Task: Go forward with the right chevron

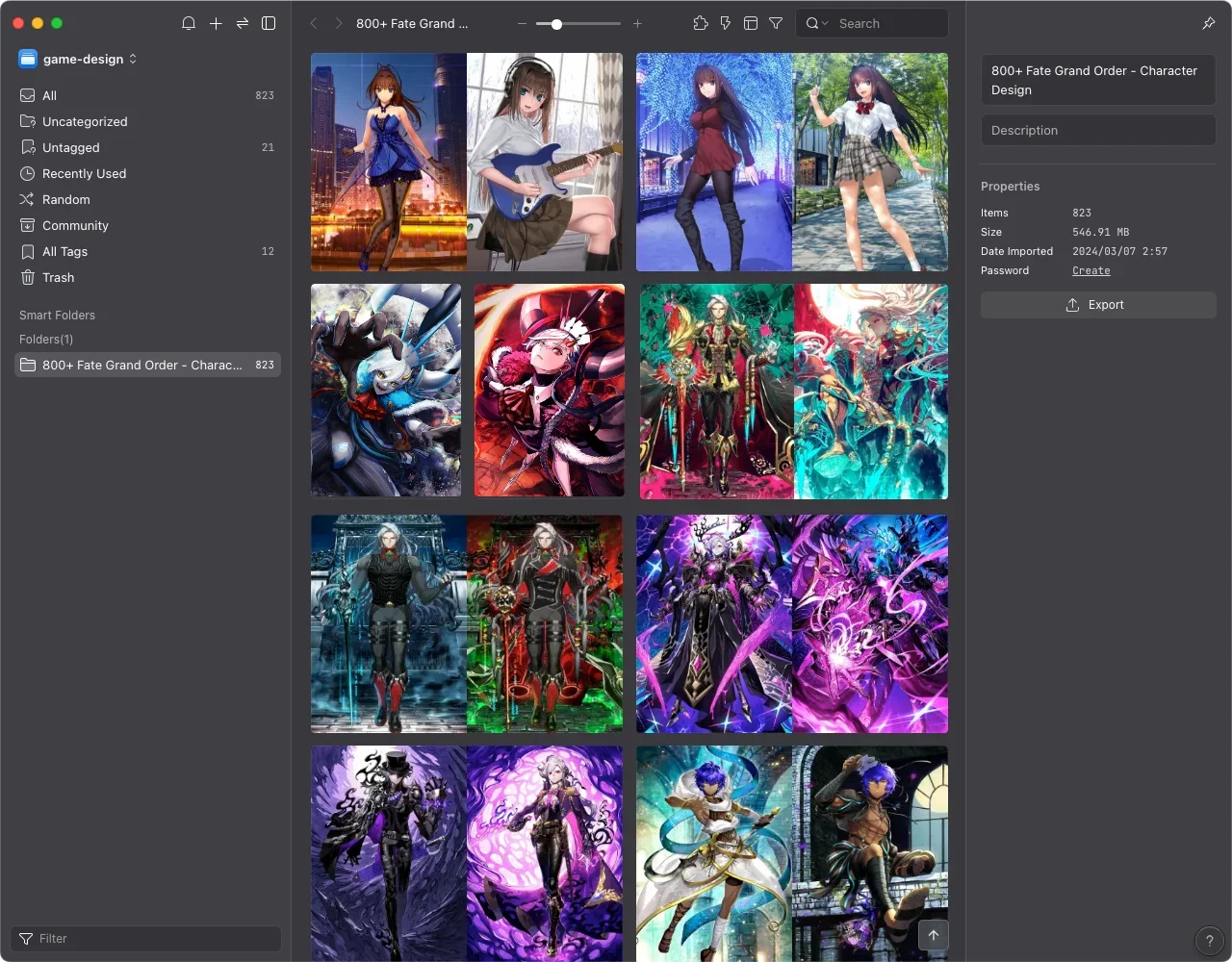Action: (338, 23)
